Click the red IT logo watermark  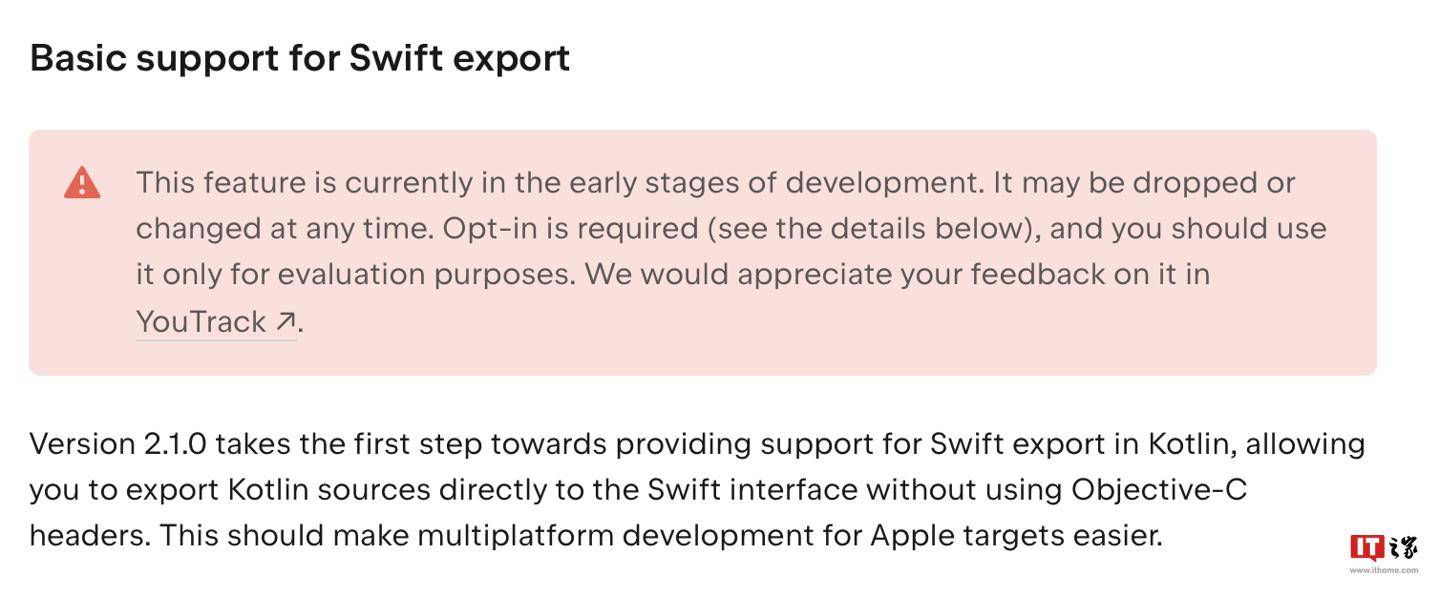pyautogui.click(x=1367, y=547)
